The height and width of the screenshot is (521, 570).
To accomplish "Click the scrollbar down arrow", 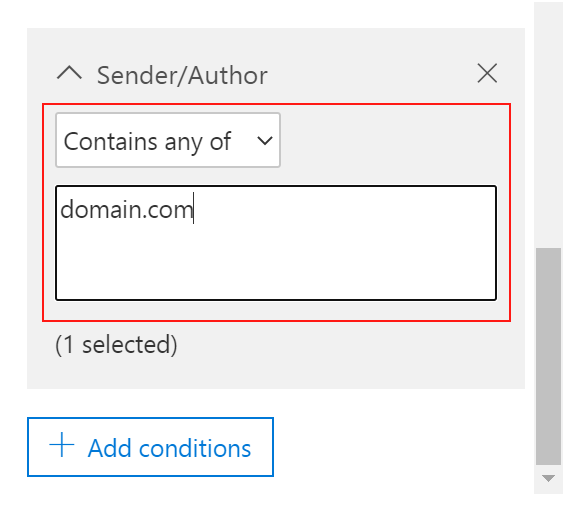I will click(x=548, y=478).
